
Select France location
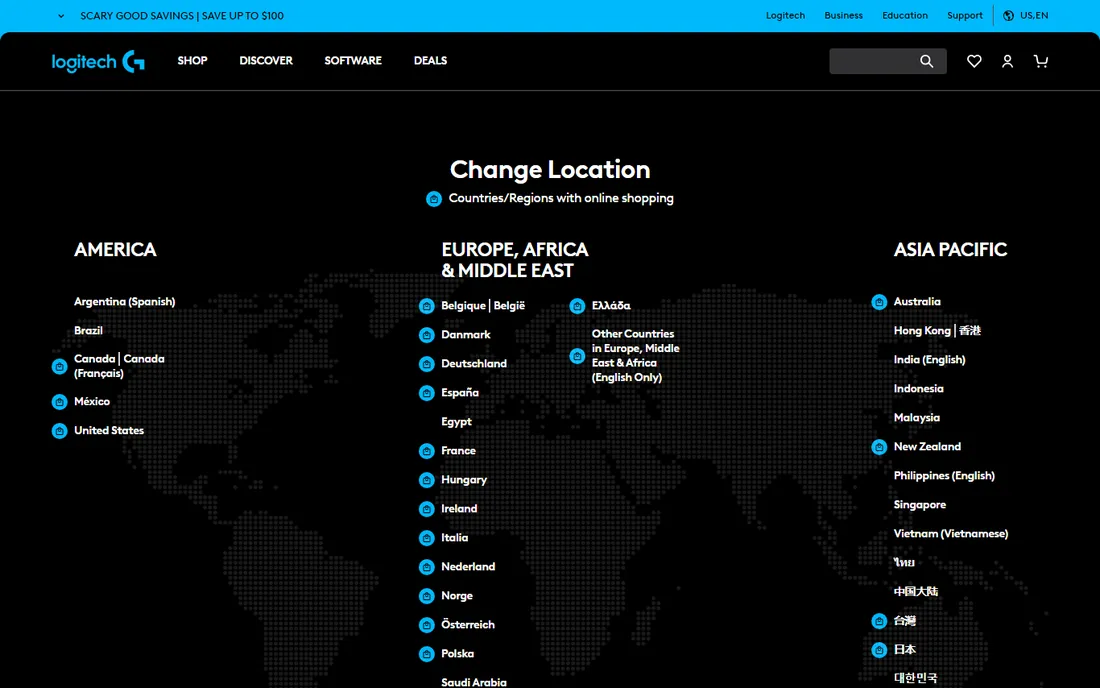point(458,451)
